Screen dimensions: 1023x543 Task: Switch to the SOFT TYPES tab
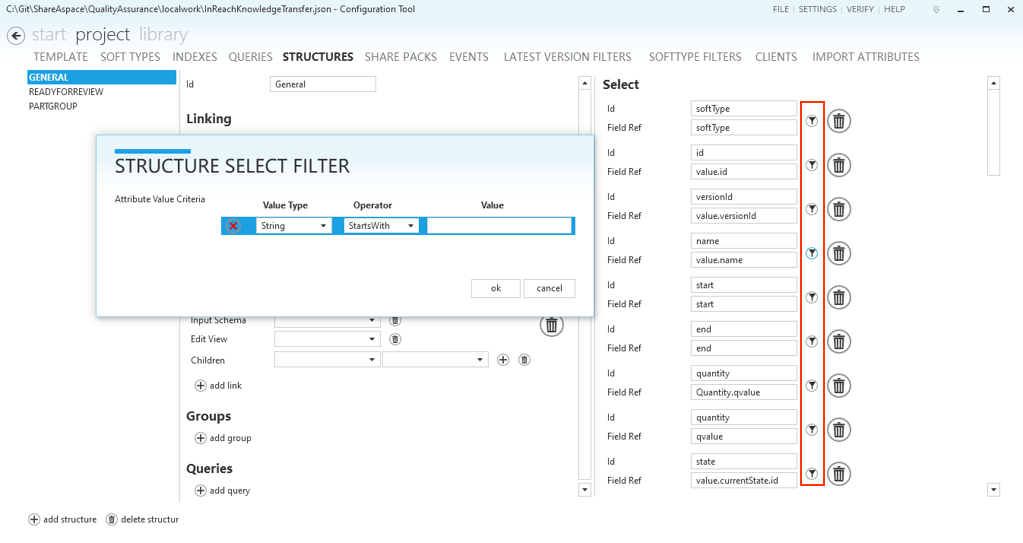(x=130, y=57)
